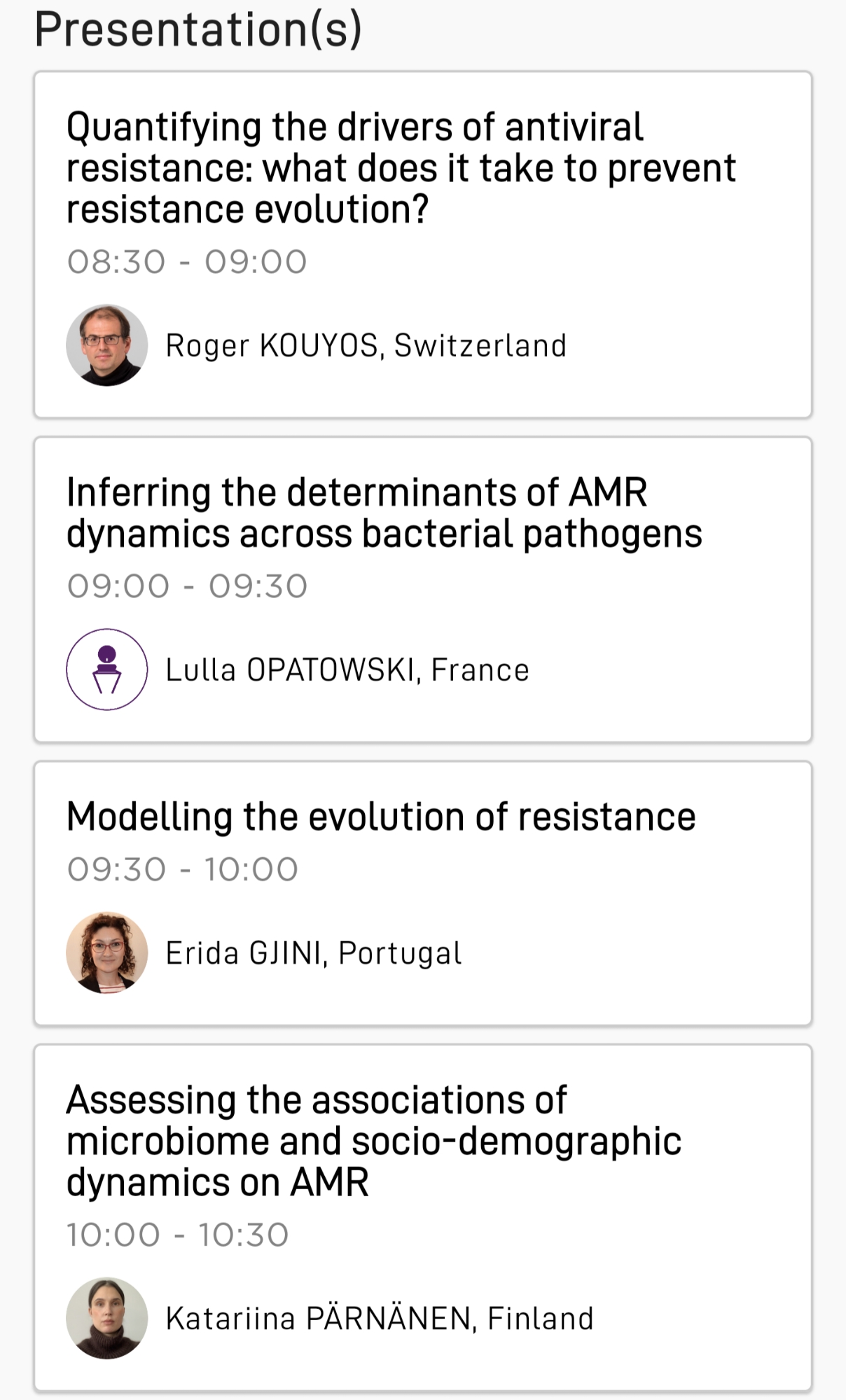Open the antiviral resistance drivers presentation title

[401, 168]
